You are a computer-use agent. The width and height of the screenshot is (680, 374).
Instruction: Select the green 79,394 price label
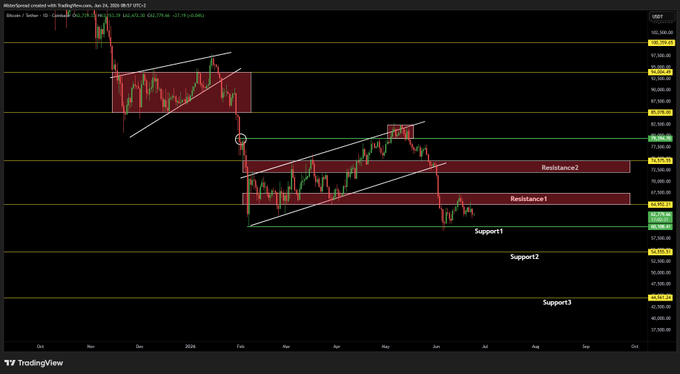point(661,138)
